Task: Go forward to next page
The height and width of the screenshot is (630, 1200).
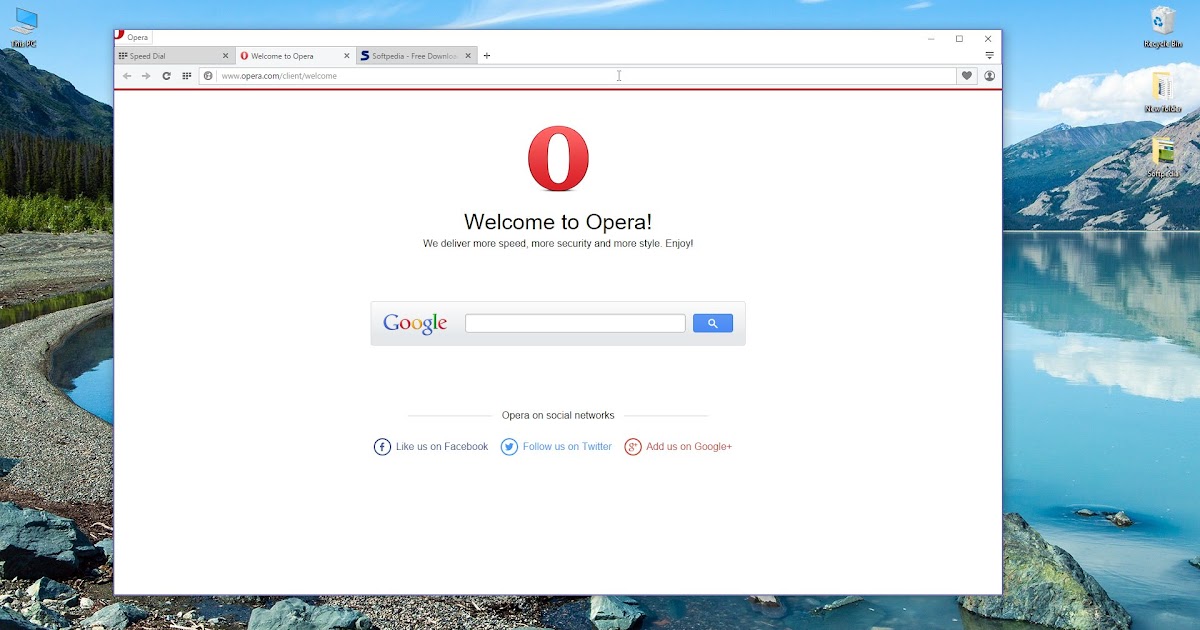Action: 146,76
